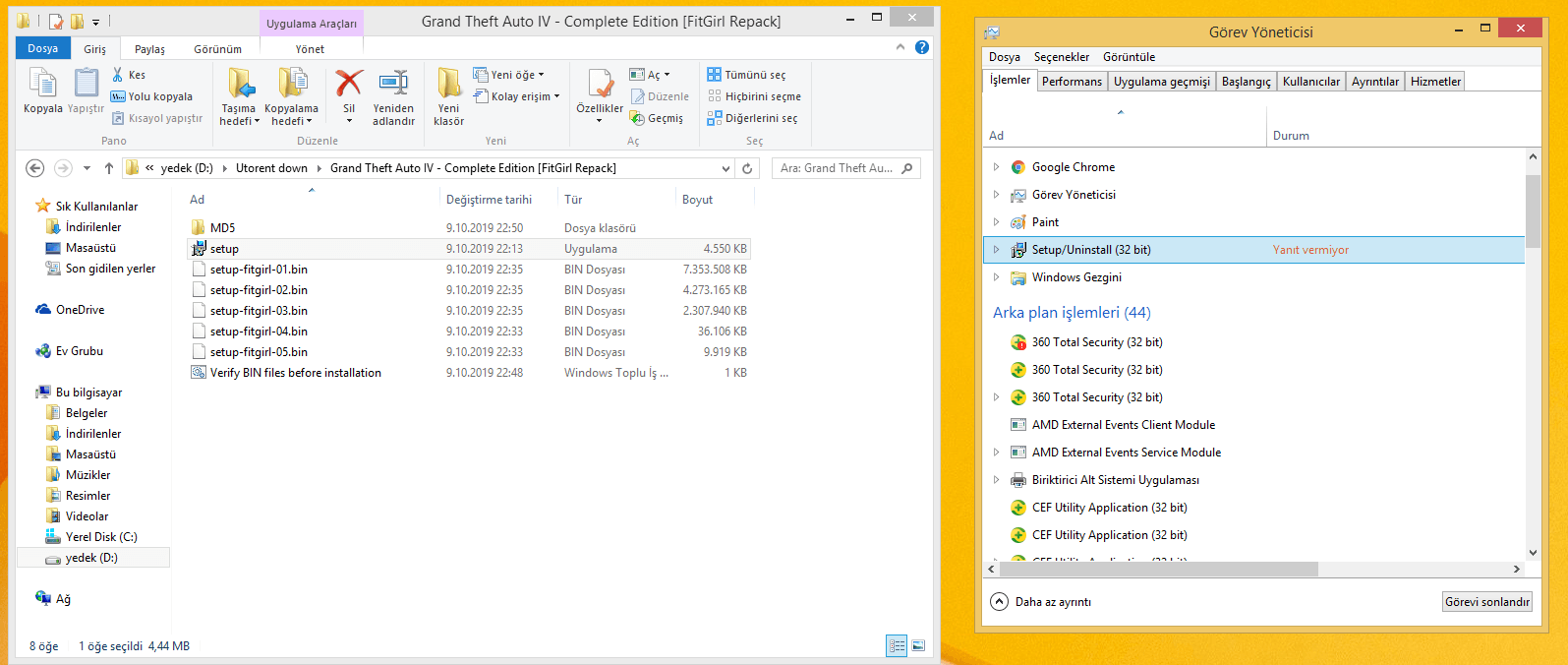Open the Aç dropdown in ribbon
Screen dimensions: 1568x665
point(650,75)
